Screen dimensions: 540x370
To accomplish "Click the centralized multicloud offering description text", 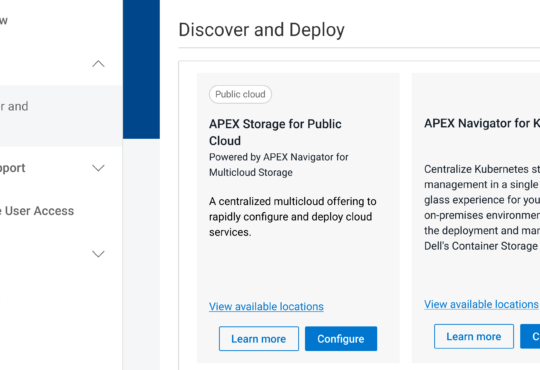I will click(x=293, y=217).
